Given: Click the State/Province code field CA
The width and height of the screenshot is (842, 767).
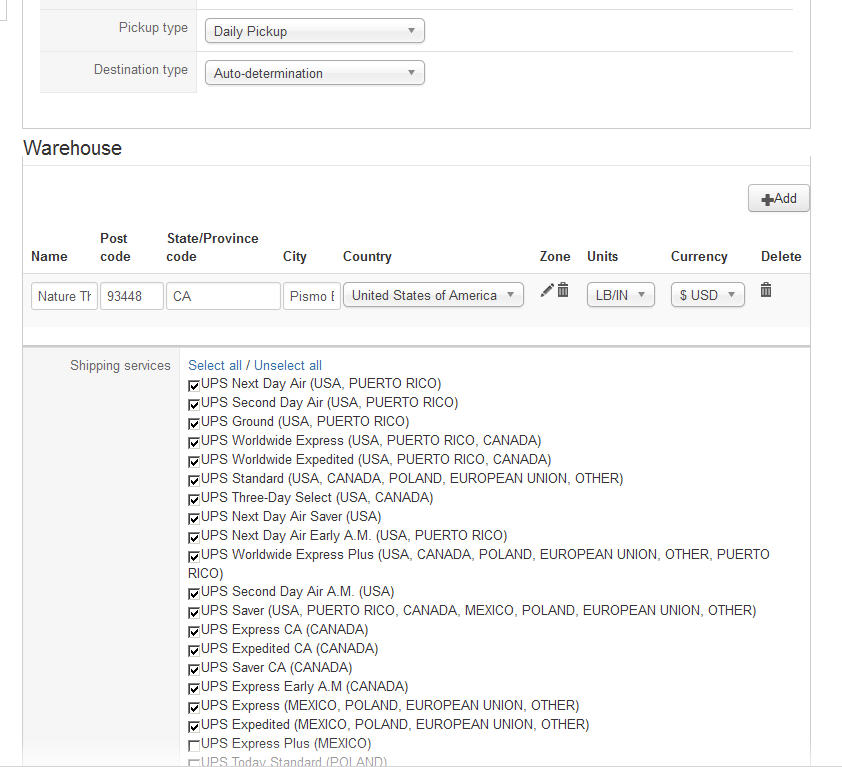Looking at the screenshot, I should [223, 296].
